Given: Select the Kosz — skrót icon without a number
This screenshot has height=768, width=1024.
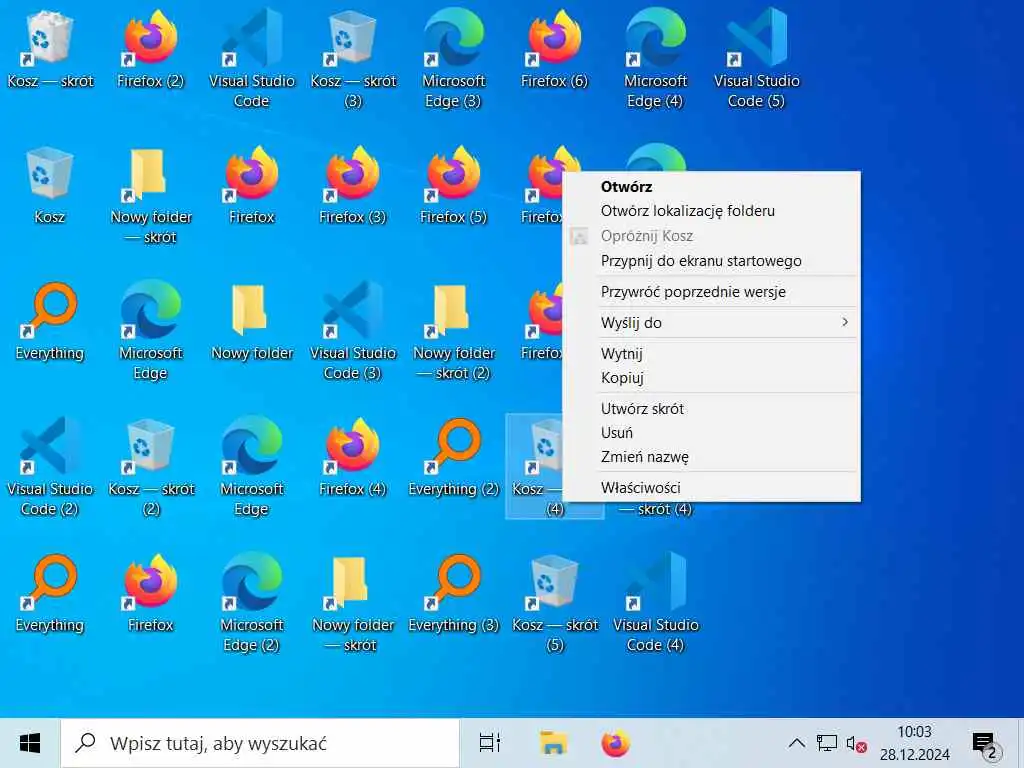Looking at the screenshot, I should (50, 50).
